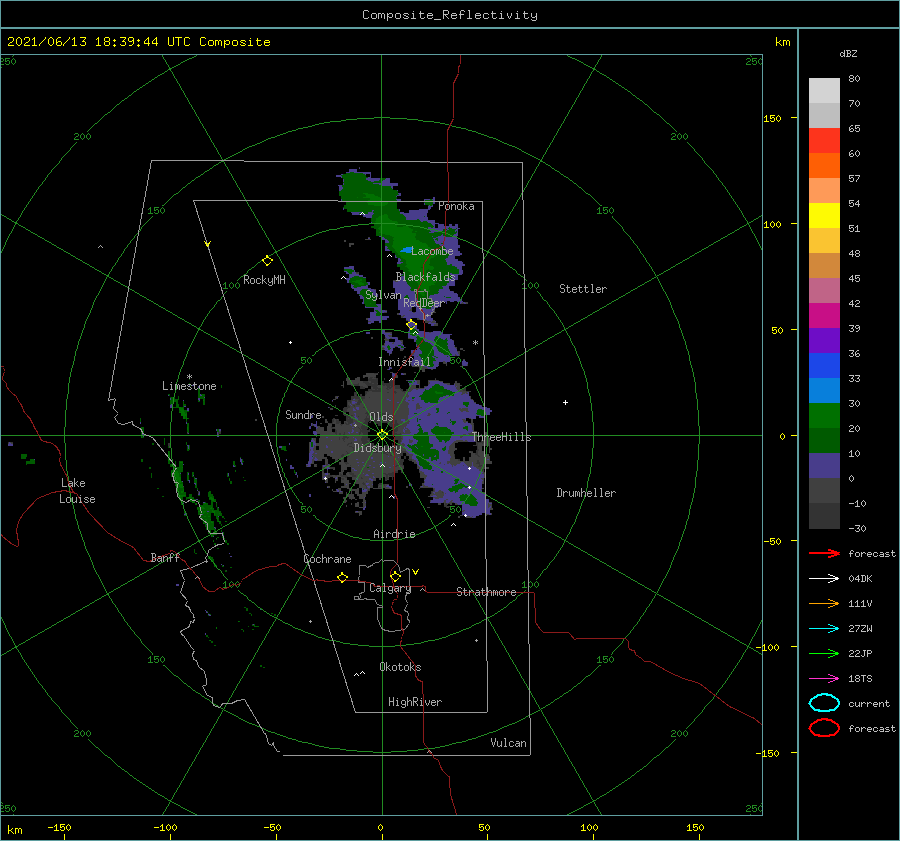Click the bright yellow swatch below 54
The image size is (900, 841).
[824, 215]
